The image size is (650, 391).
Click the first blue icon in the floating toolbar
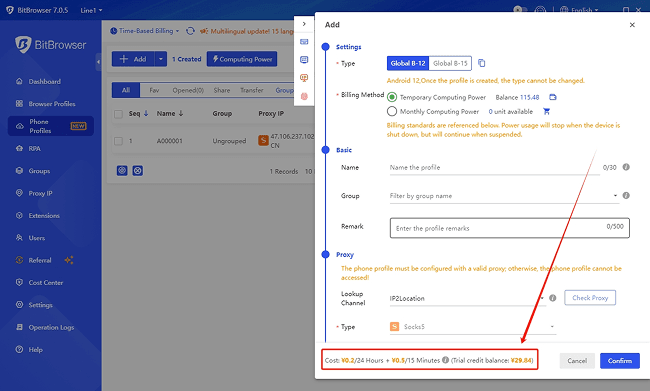point(304,42)
